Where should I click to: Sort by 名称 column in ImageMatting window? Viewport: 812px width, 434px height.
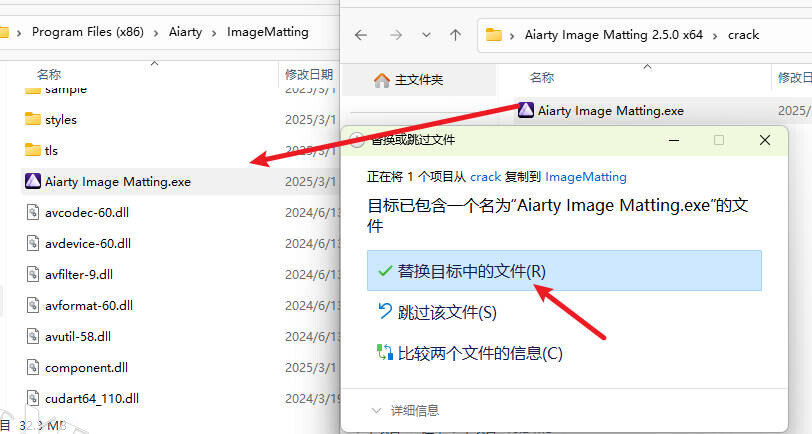(x=49, y=75)
